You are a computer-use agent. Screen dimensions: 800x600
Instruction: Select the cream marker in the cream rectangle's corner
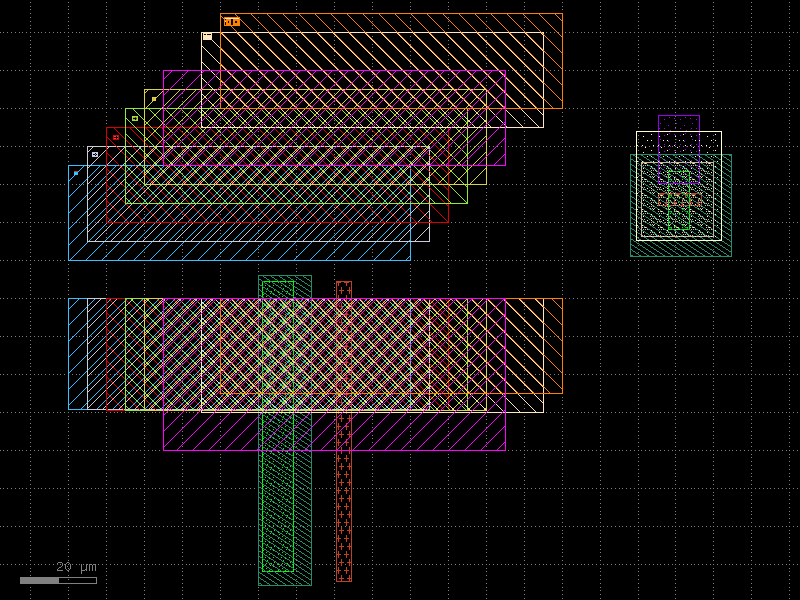click(207, 36)
